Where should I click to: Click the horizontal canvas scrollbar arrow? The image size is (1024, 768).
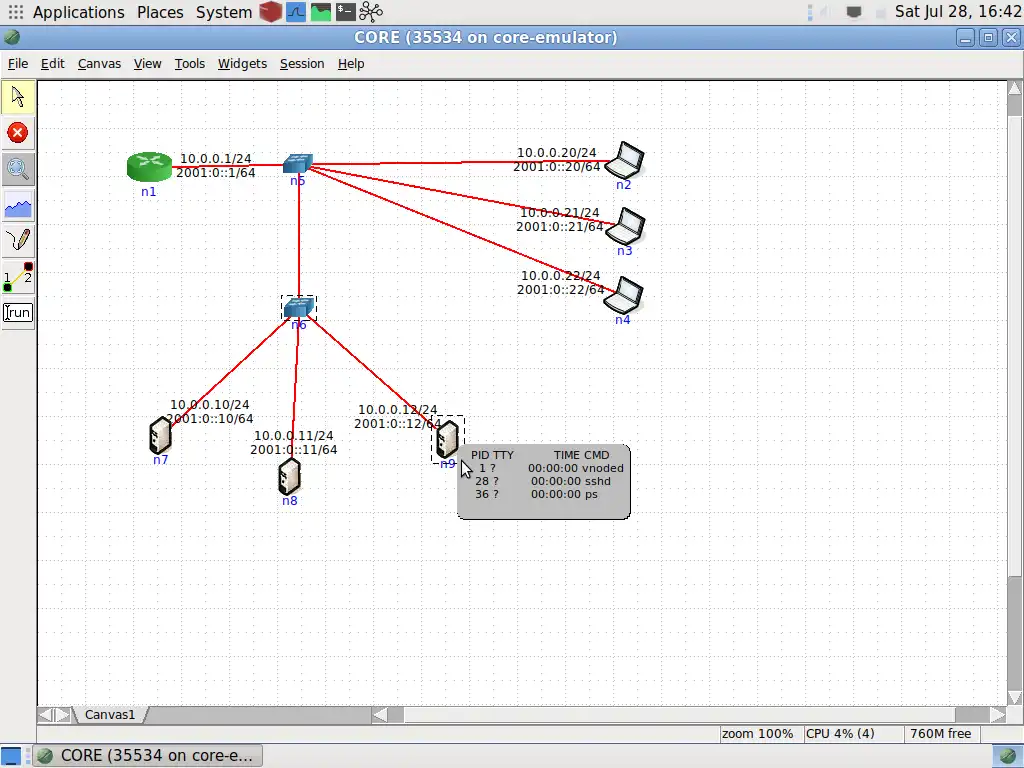pos(385,714)
